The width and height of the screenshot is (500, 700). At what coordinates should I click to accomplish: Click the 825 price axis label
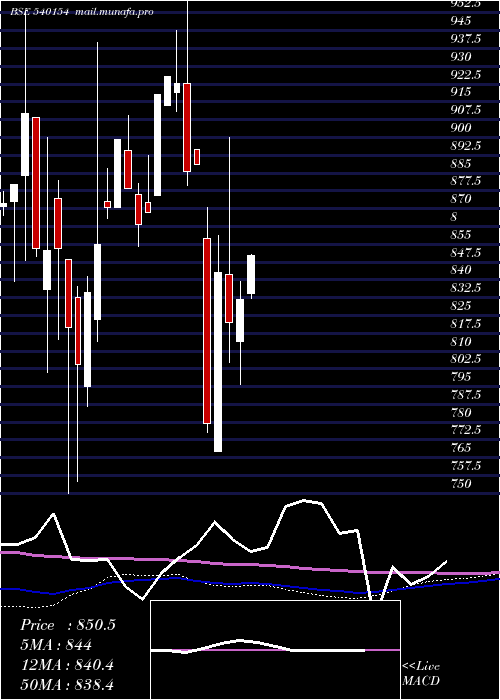pyautogui.click(x=461, y=305)
